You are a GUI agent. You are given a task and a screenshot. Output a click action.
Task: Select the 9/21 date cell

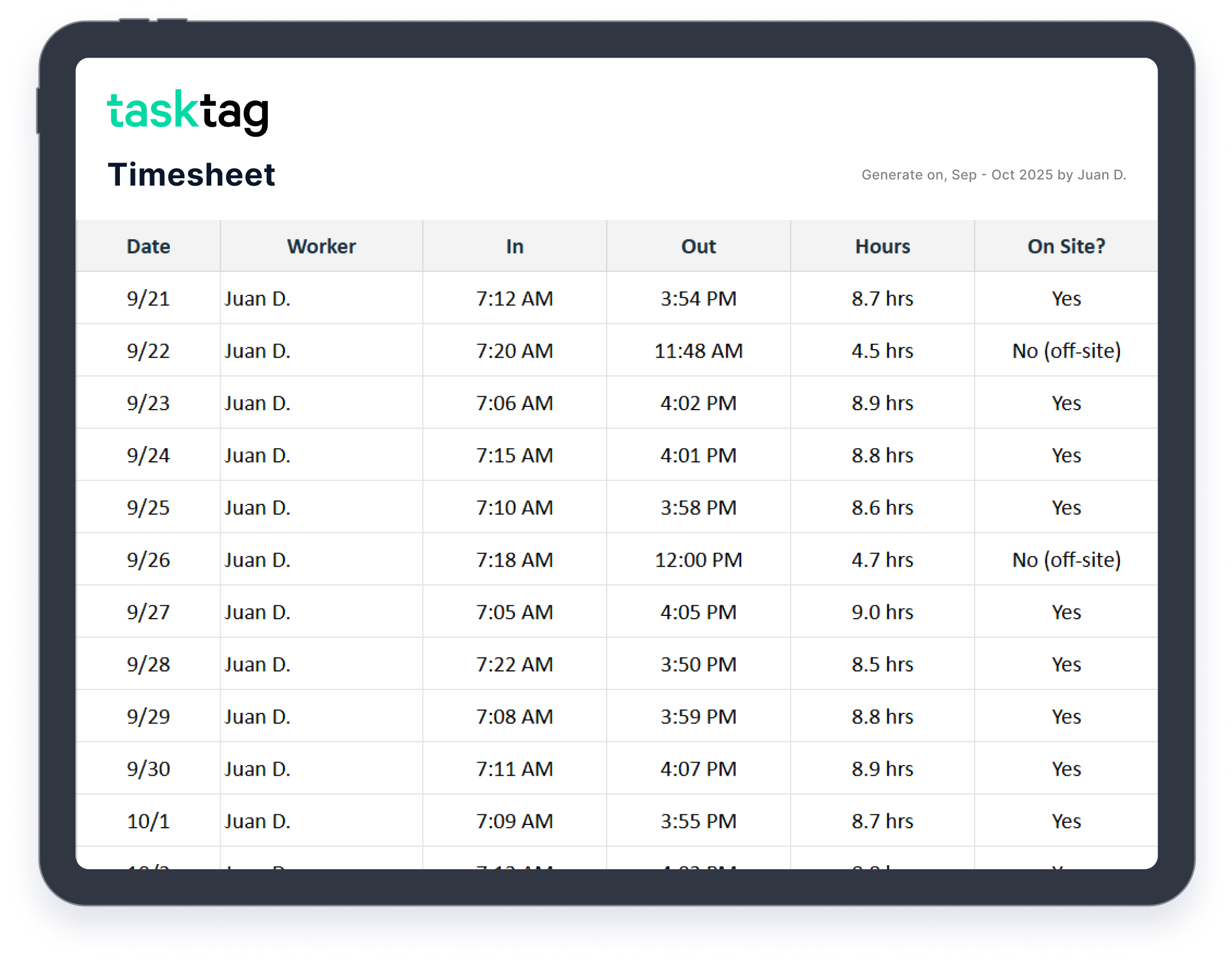pos(147,299)
